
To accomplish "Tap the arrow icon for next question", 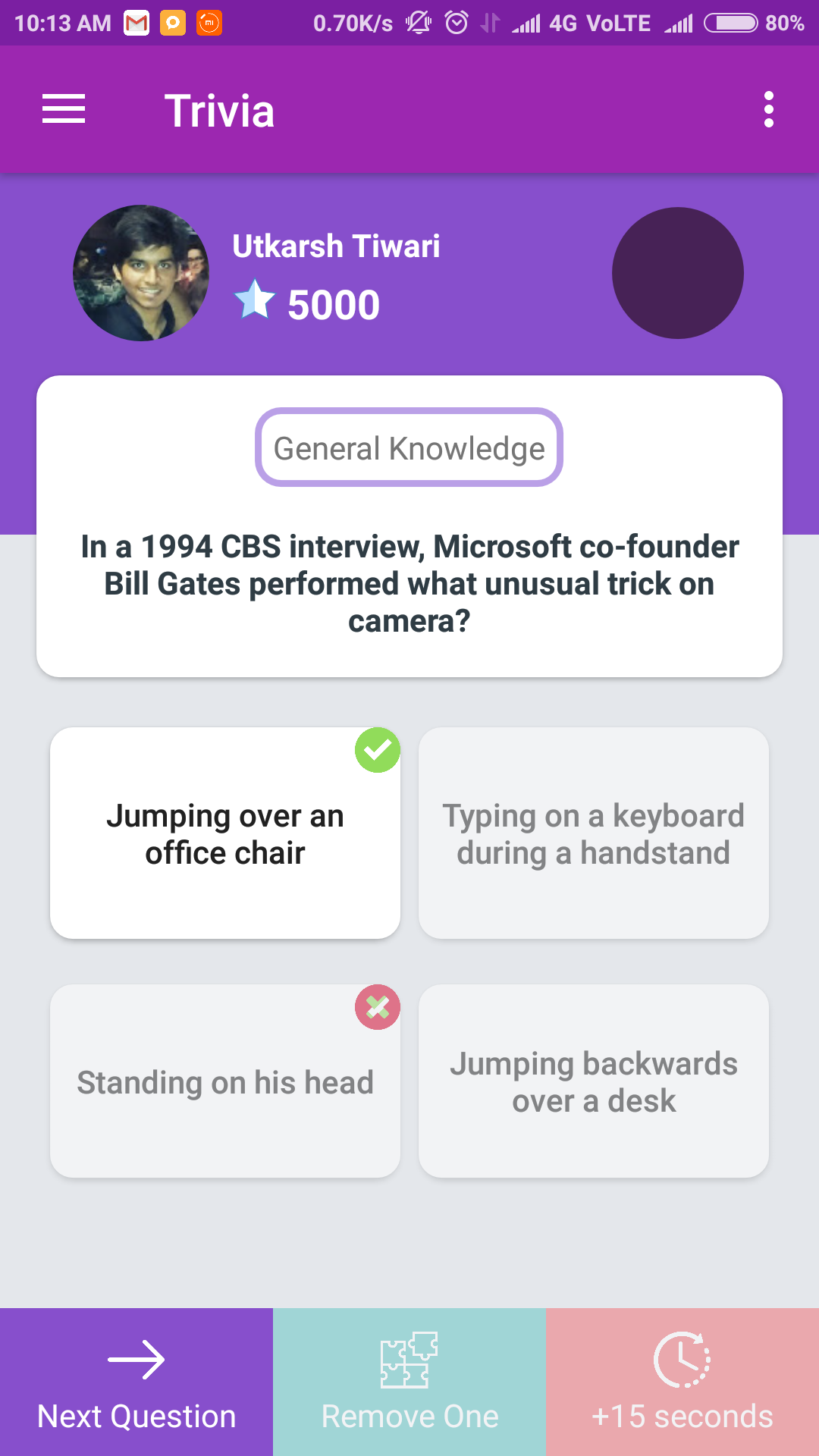I will (136, 1360).
